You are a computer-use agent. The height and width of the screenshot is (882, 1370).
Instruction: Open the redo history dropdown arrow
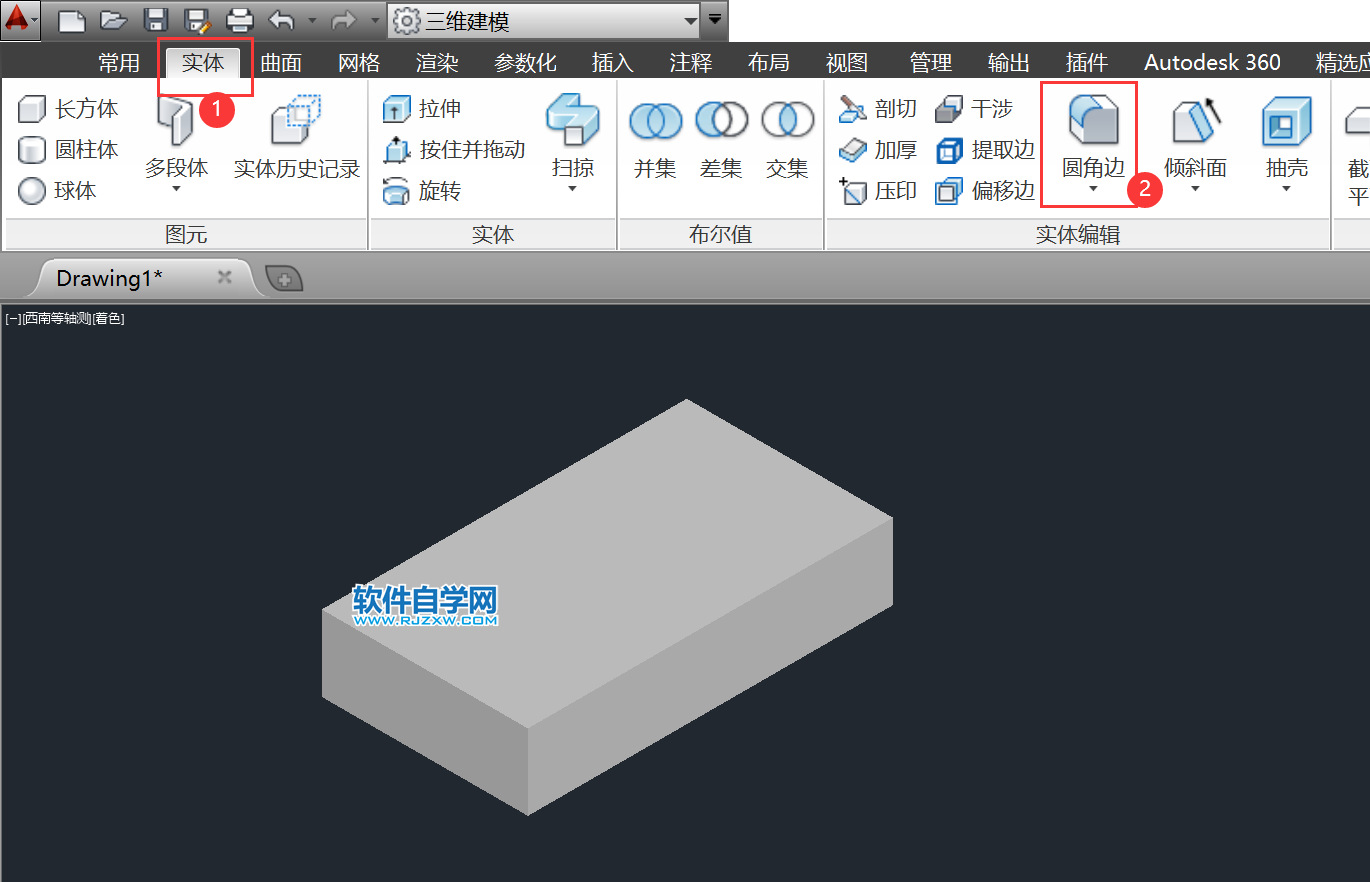(x=375, y=19)
